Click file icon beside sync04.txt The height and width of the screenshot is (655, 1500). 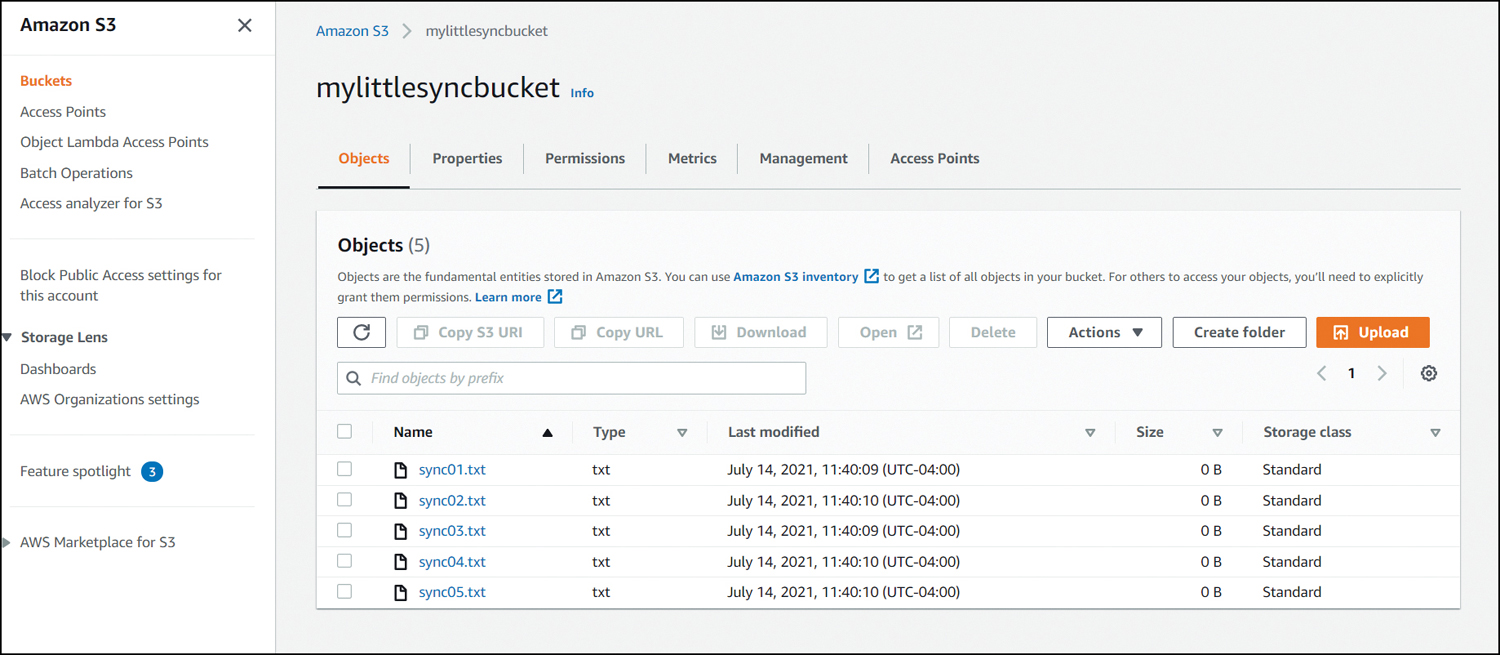401,562
